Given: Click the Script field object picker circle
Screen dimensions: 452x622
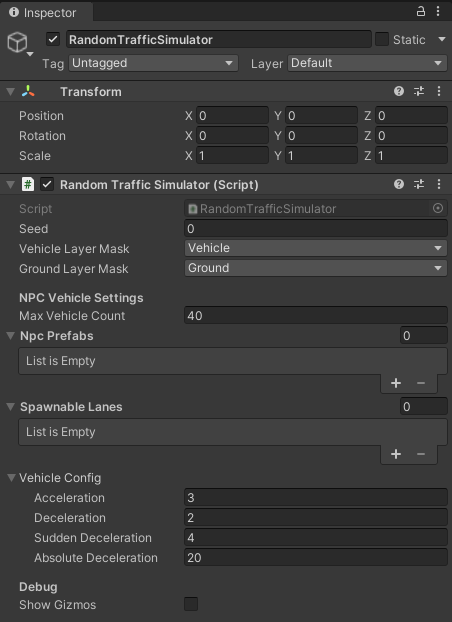Looking at the screenshot, I should coord(438,208).
